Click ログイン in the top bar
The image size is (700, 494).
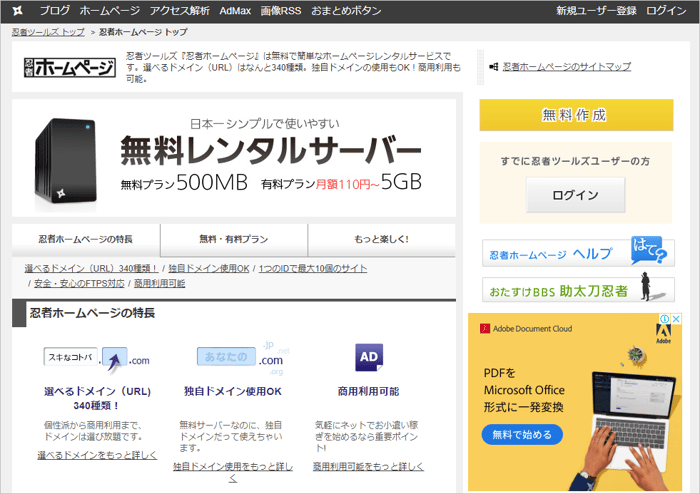tap(666, 11)
